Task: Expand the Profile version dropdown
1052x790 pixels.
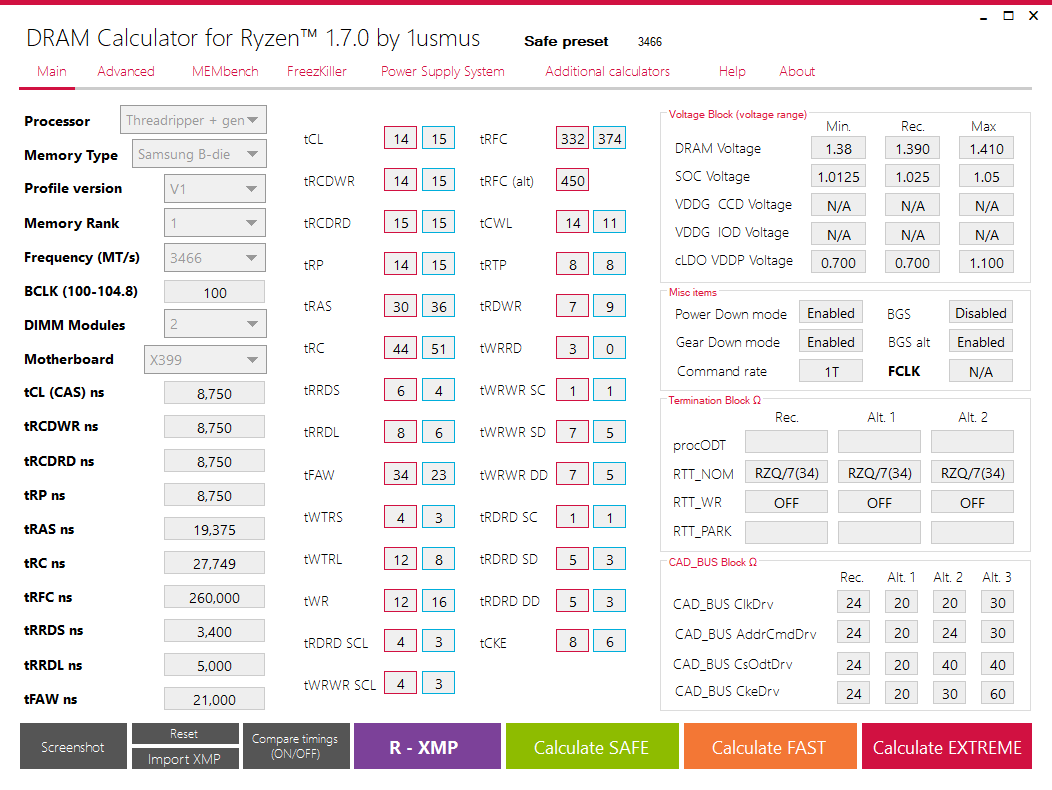Action: (215, 189)
